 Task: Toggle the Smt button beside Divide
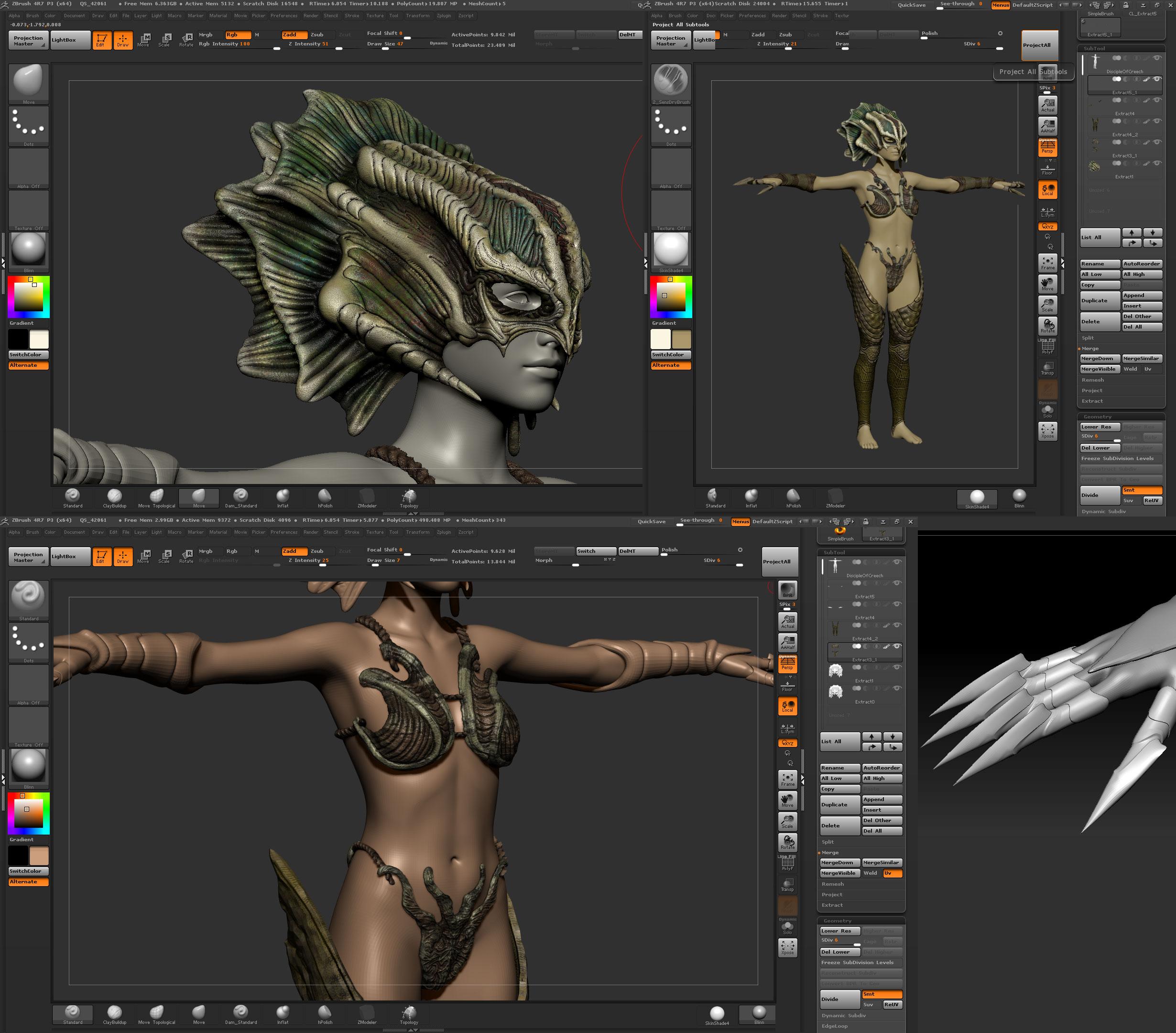(x=882, y=994)
